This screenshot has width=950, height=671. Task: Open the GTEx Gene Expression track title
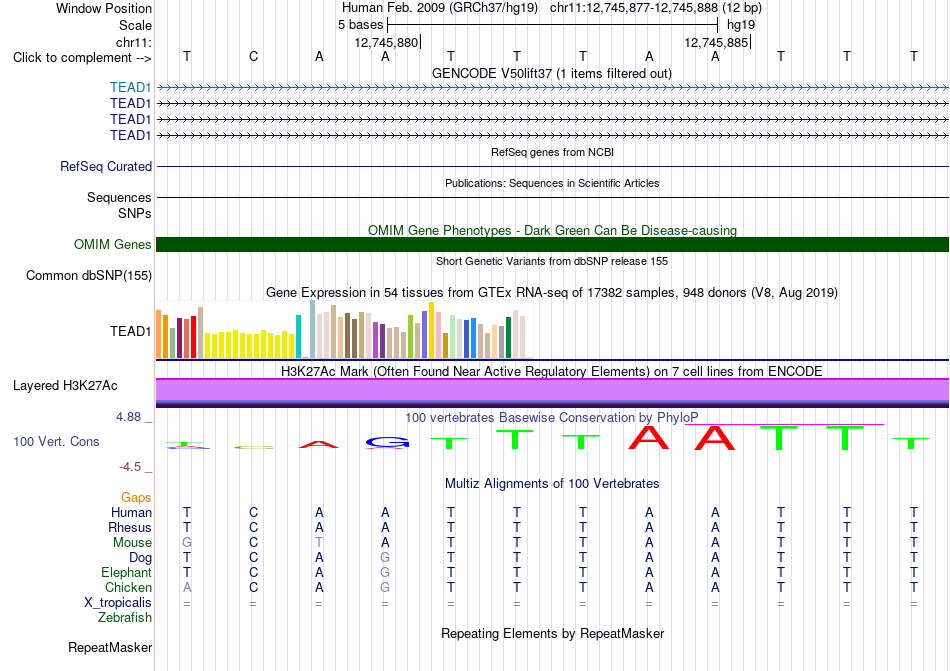click(x=552, y=293)
